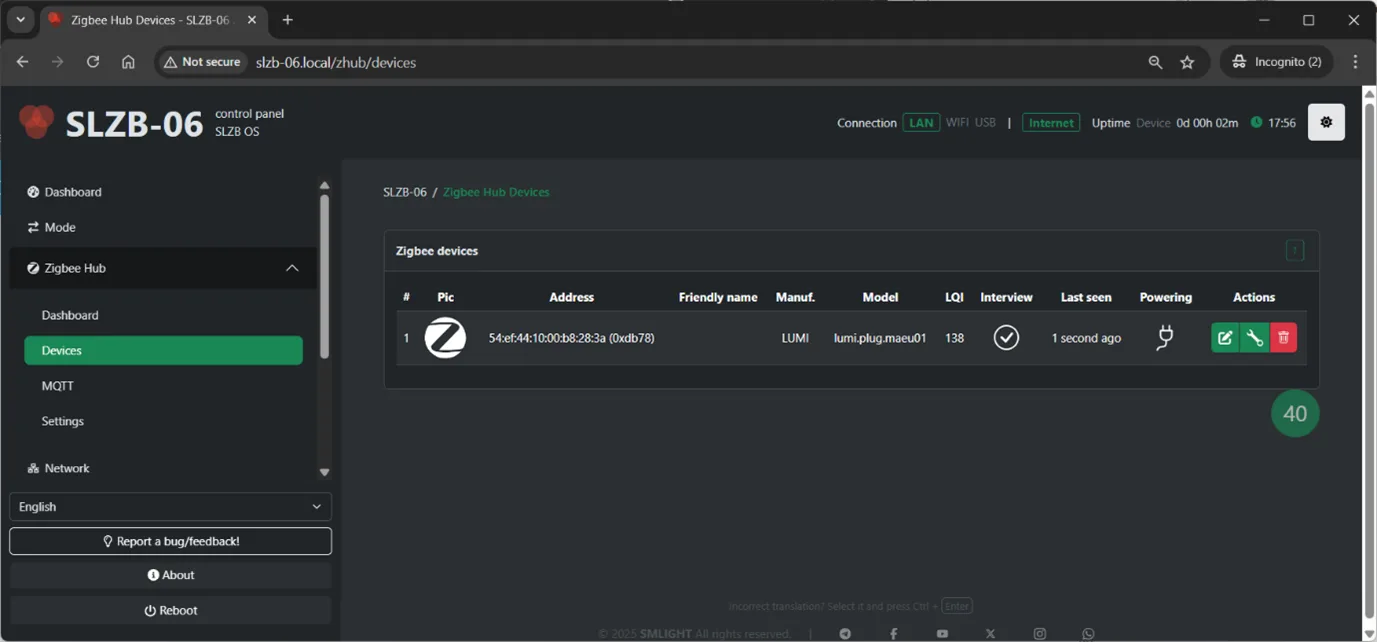Select Mode in the sidebar

pyautogui.click(x=60, y=227)
